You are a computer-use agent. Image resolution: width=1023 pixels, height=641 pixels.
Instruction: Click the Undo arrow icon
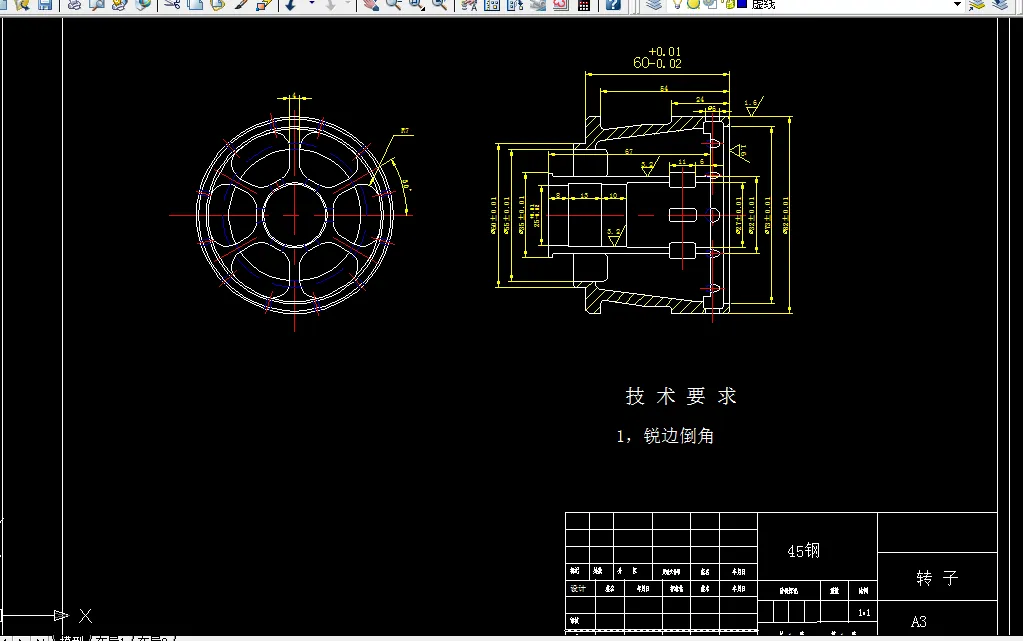click(291, 5)
